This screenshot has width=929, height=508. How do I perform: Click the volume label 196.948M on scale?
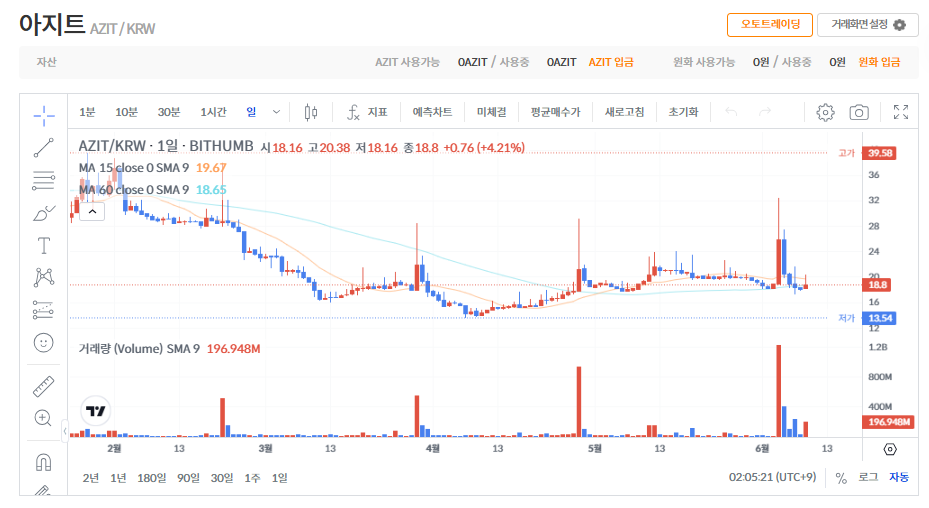click(889, 422)
